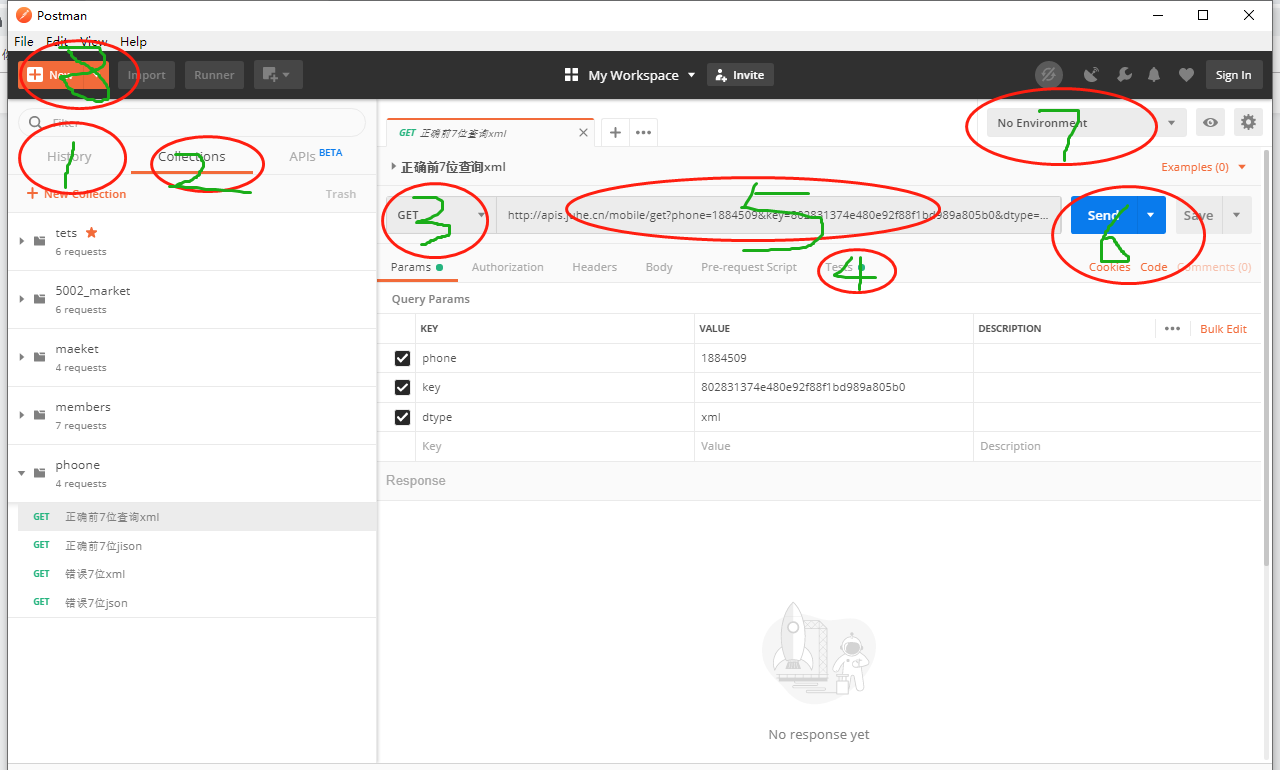1280x770 pixels.
Task: Click folder icon of 5002_market collection
Action: [40, 299]
